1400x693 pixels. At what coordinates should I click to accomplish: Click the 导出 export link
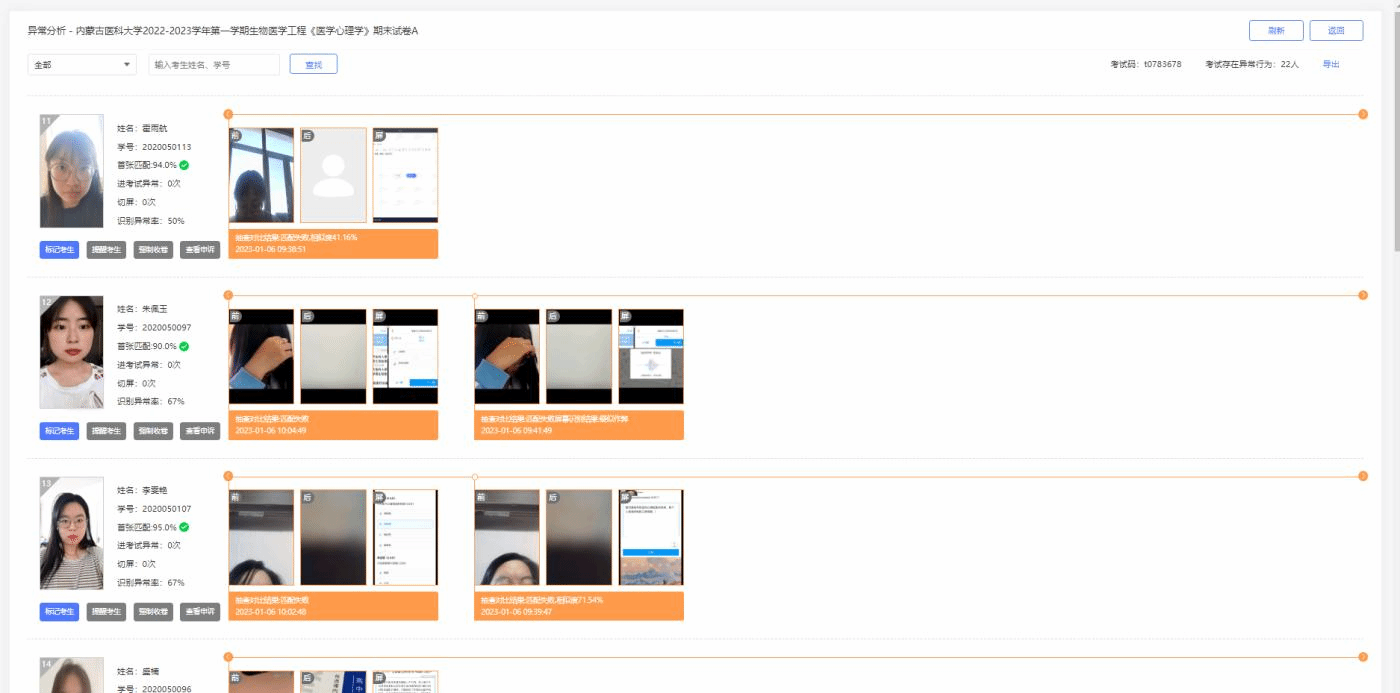coord(1330,64)
